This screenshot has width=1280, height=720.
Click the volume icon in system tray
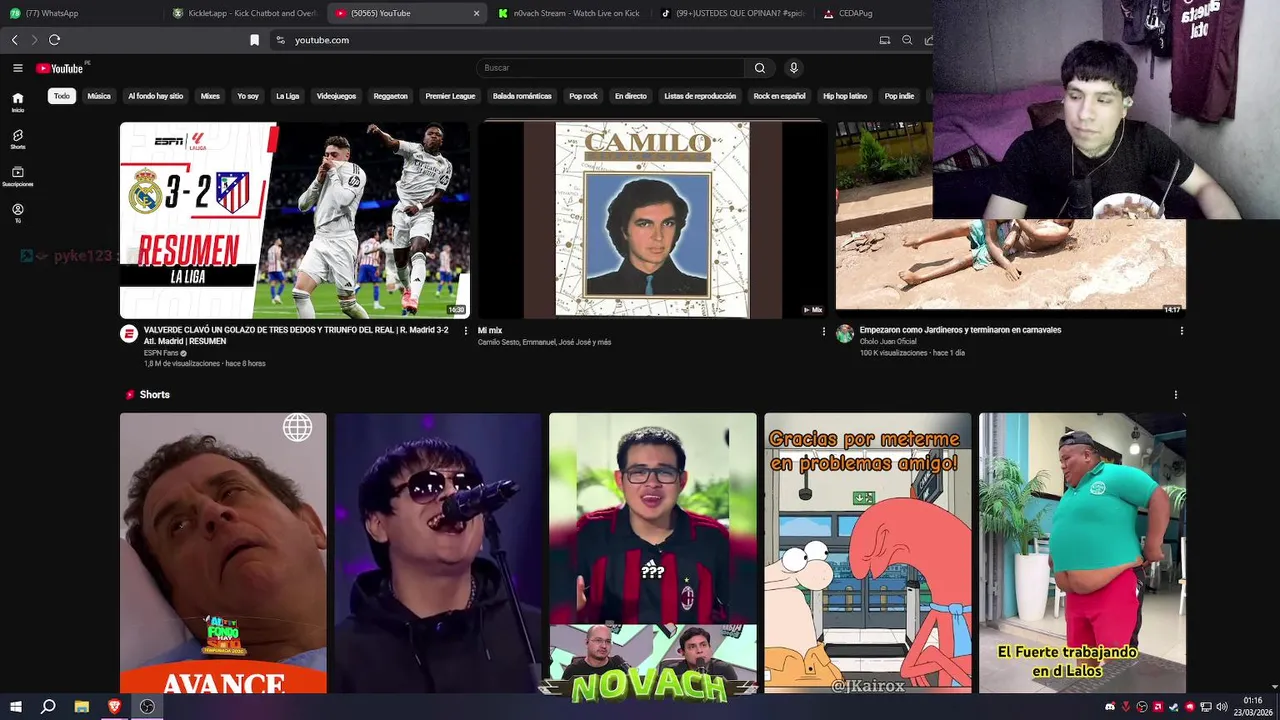click(1221, 707)
